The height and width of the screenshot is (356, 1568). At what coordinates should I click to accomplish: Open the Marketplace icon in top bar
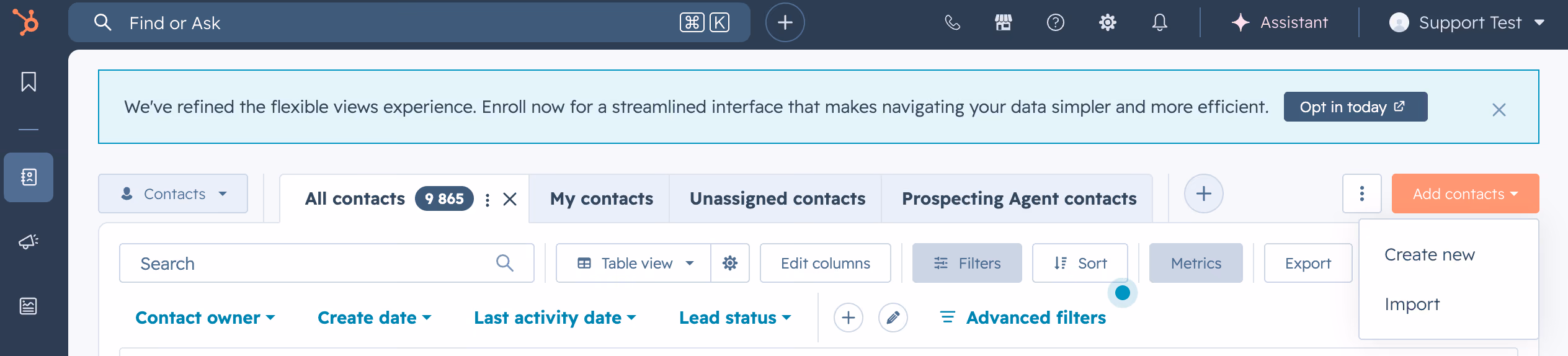[x=1004, y=23]
